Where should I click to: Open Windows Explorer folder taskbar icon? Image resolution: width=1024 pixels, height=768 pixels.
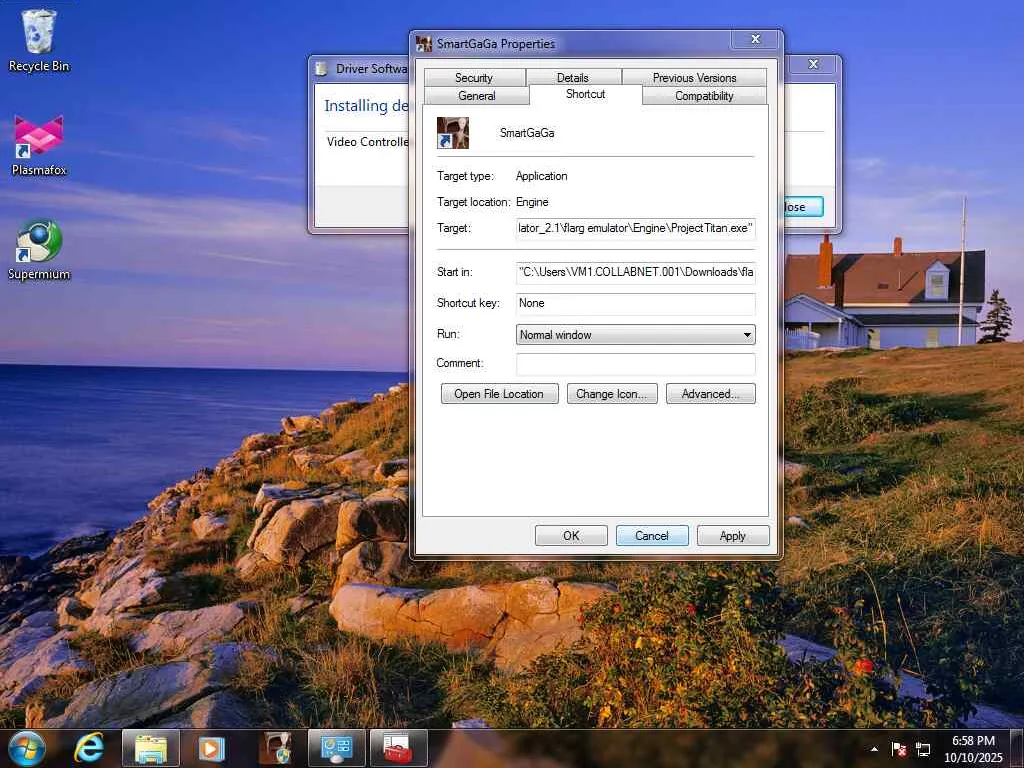click(151, 748)
